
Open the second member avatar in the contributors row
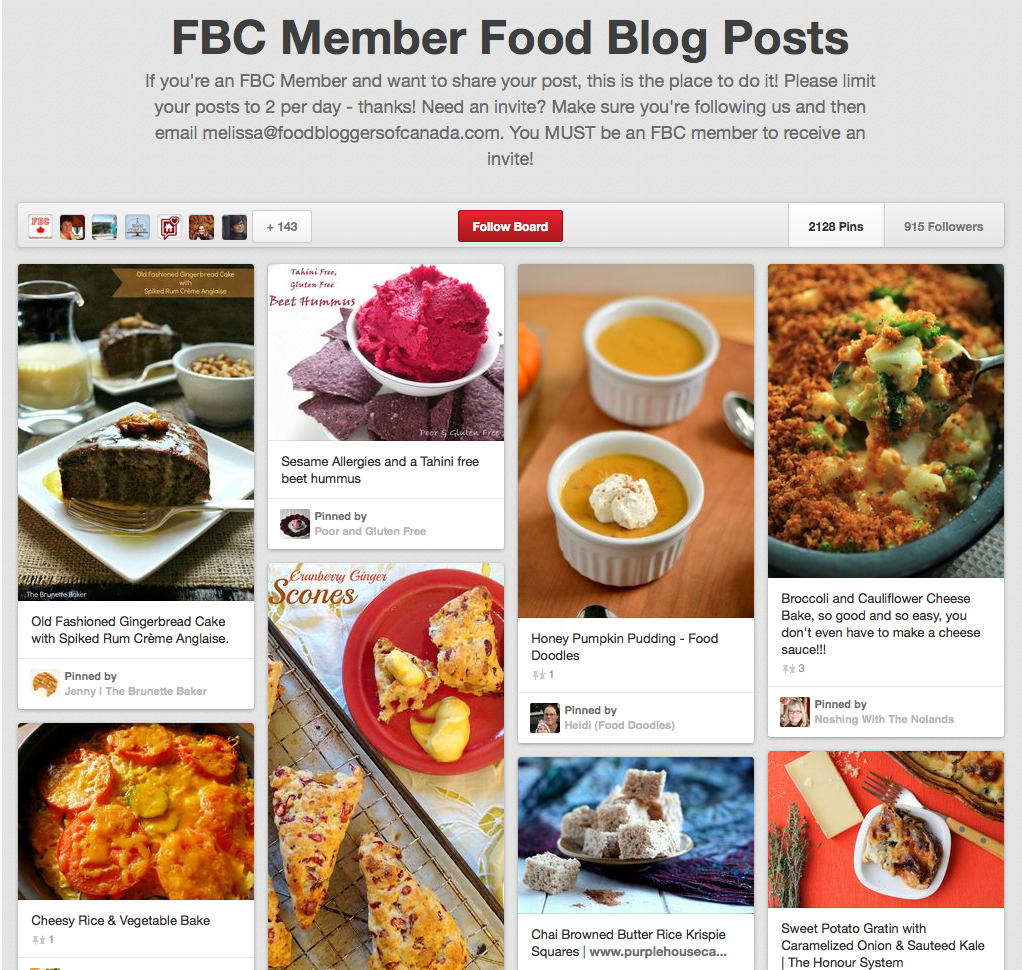coord(72,227)
